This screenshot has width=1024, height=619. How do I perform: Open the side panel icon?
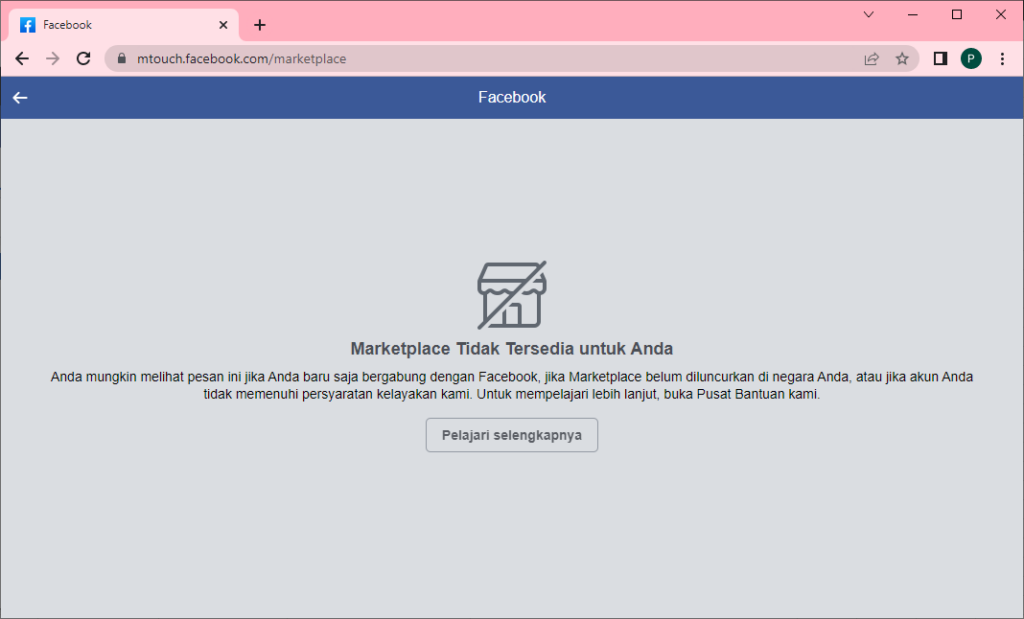point(940,58)
